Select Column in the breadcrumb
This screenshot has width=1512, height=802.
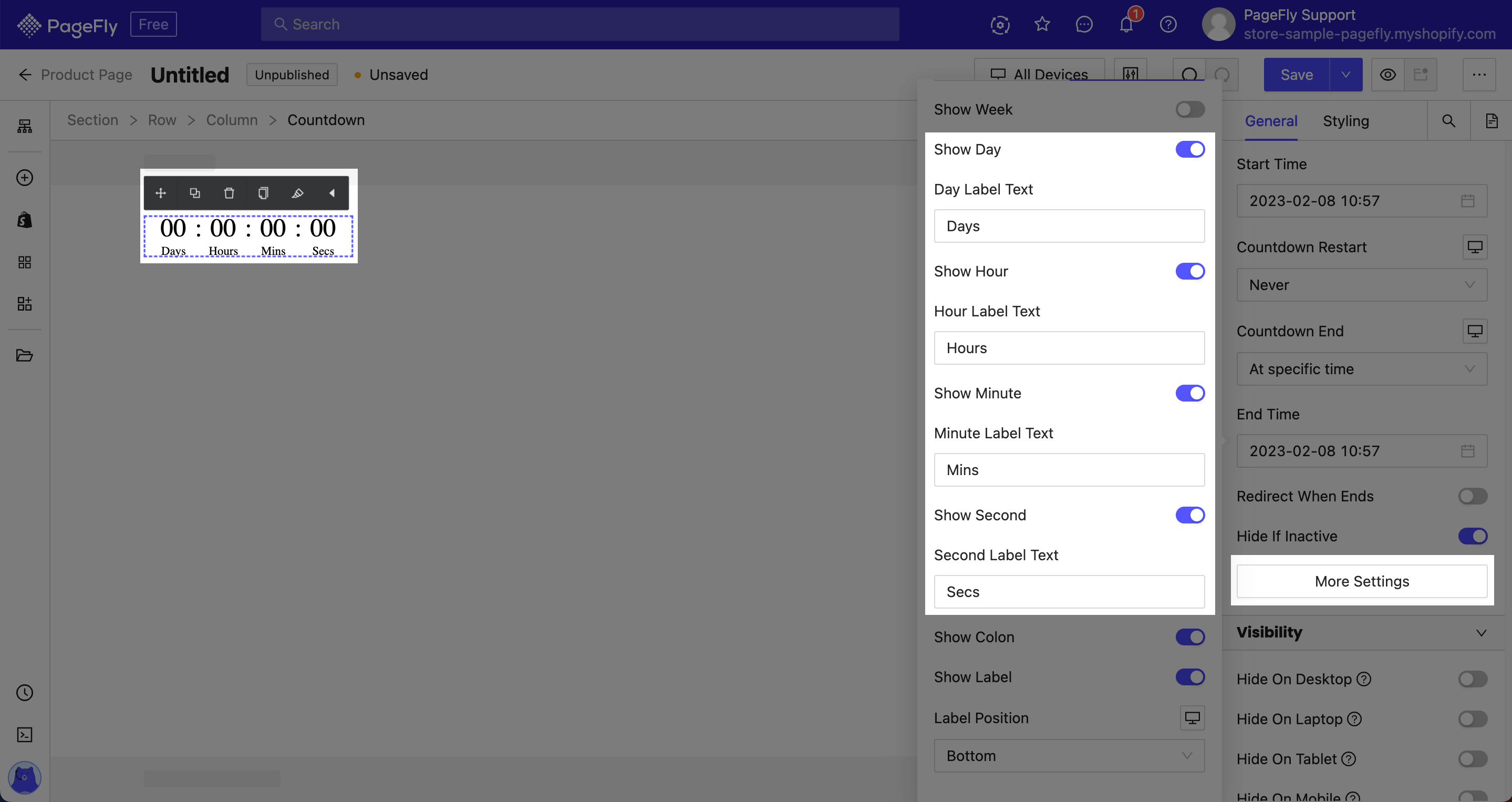[232, 120]
